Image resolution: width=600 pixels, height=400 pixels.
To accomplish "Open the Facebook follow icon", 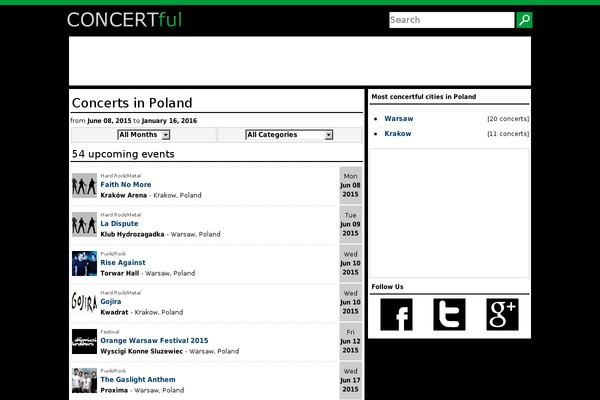I will coord(396,315).
